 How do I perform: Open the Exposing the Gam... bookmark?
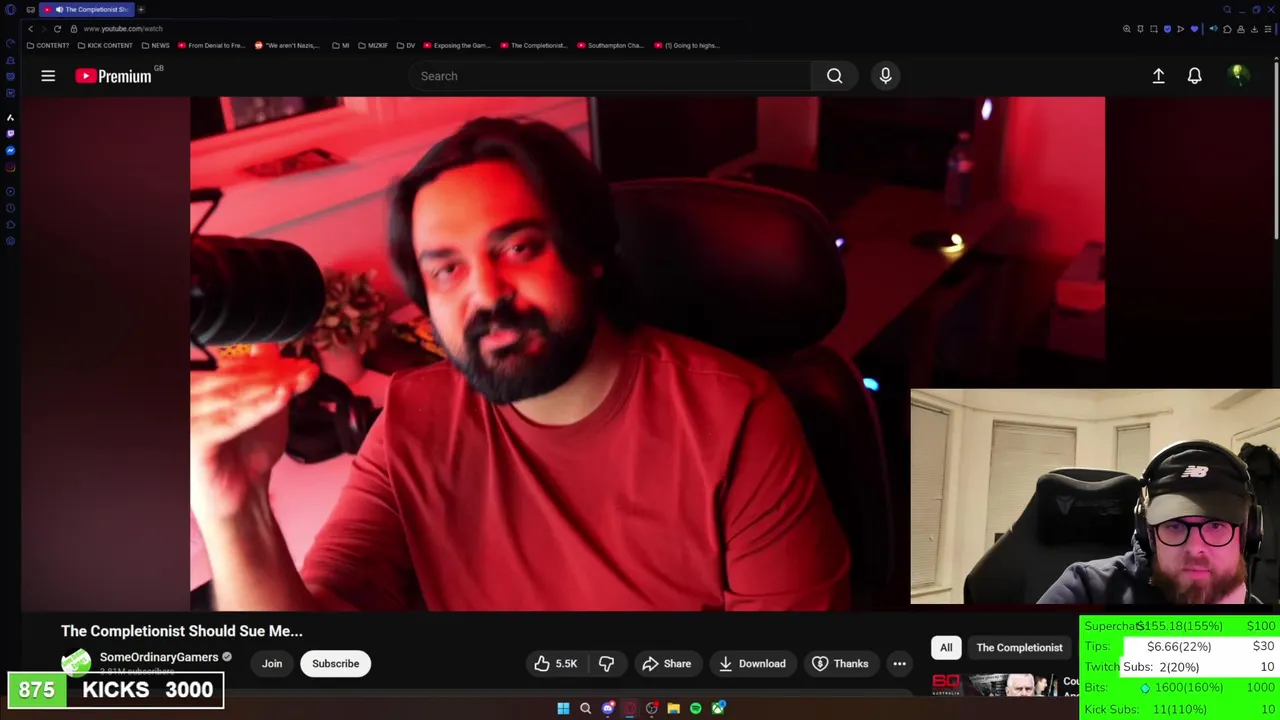pos(457,45)
